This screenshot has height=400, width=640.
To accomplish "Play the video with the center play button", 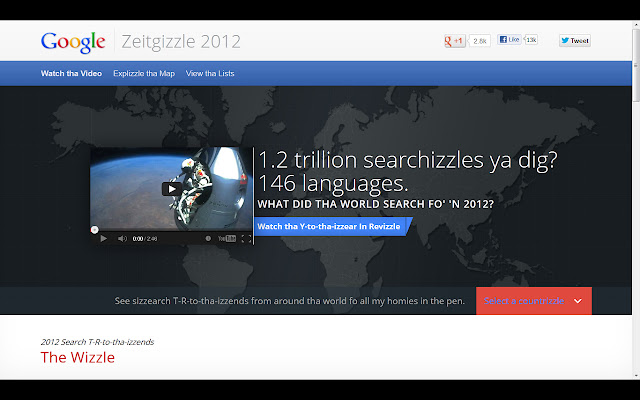I will [172, 189].
